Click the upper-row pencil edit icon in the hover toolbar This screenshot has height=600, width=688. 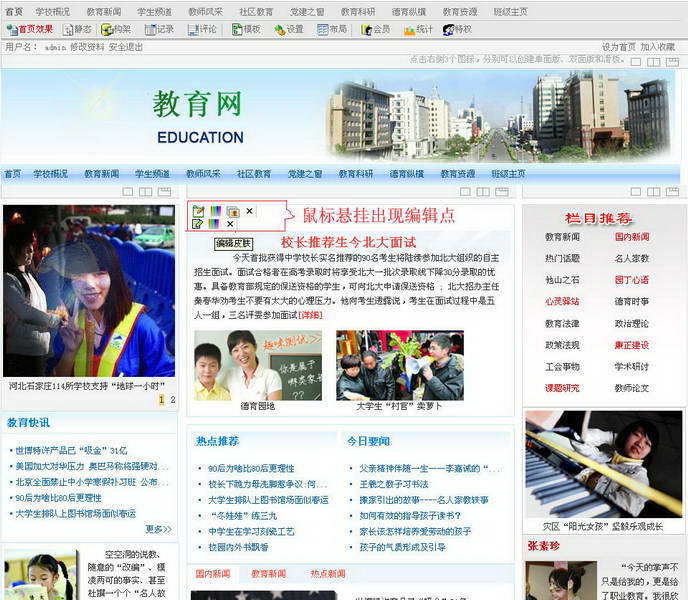click(x=198, y=211)
